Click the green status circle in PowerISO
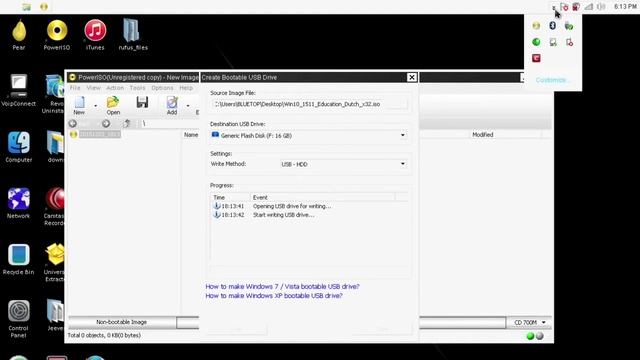 tap(530, 336)
